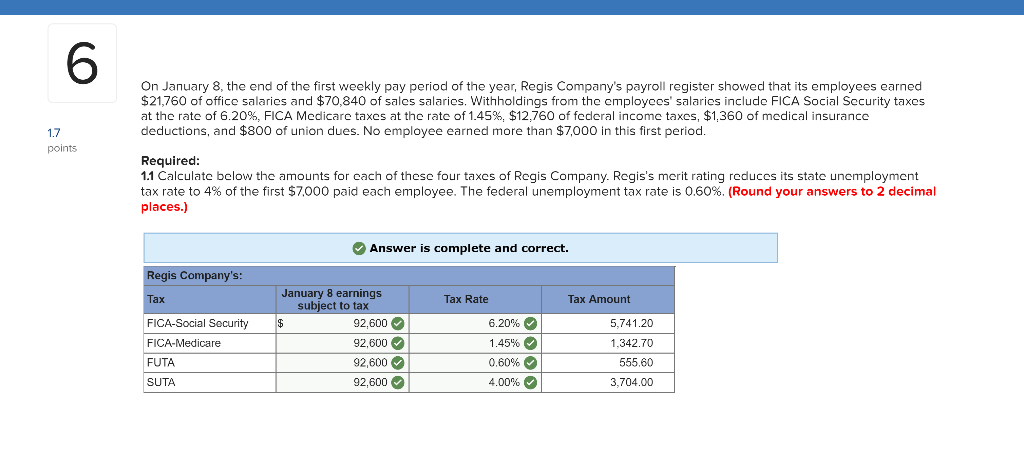This screenshot has width=1024, height=457.
Task: Click the 'points' label under 1.7
Action: [62, 148]
